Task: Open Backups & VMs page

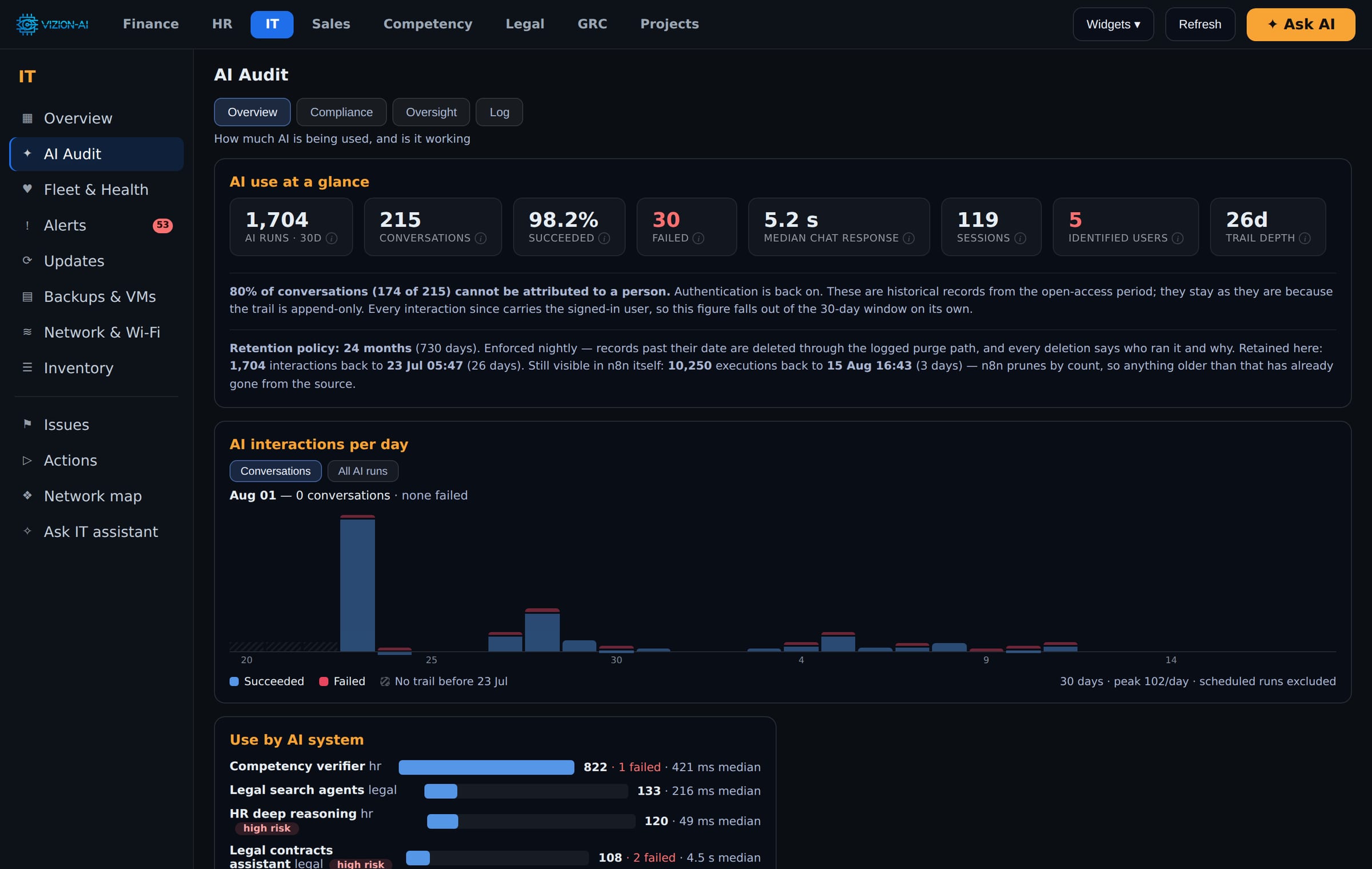Action: point(96,296)
